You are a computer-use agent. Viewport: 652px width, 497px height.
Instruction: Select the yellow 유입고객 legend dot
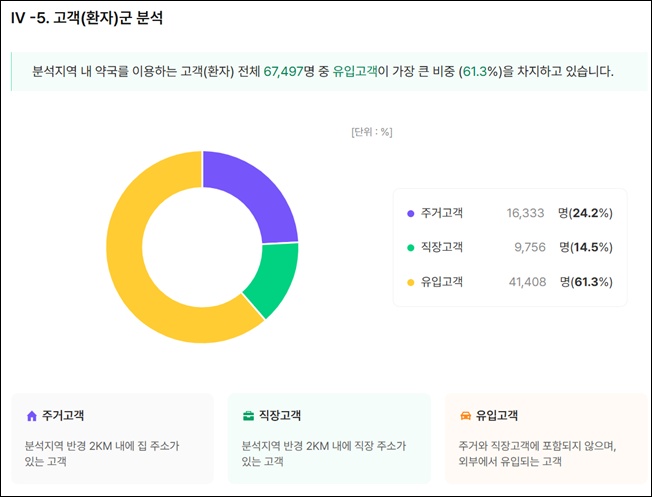click(411, 282)
